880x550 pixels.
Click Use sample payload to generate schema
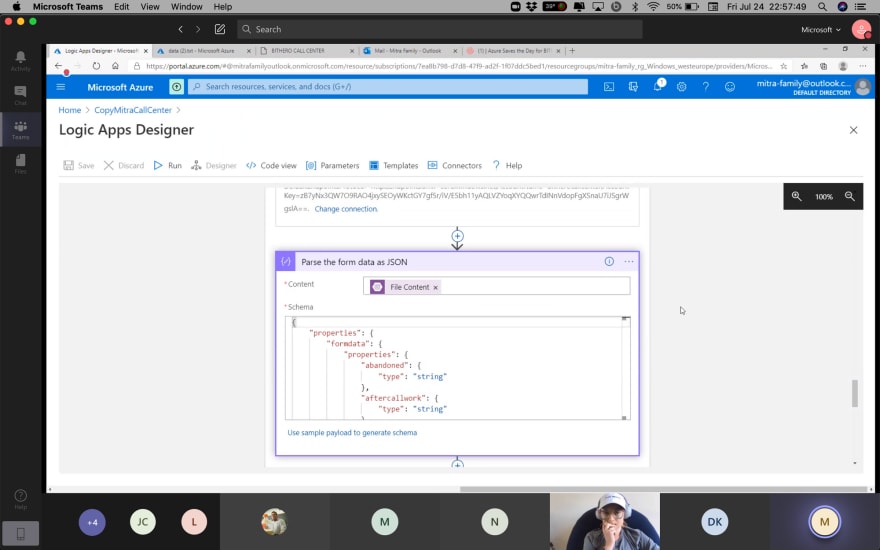click(352, 433)
